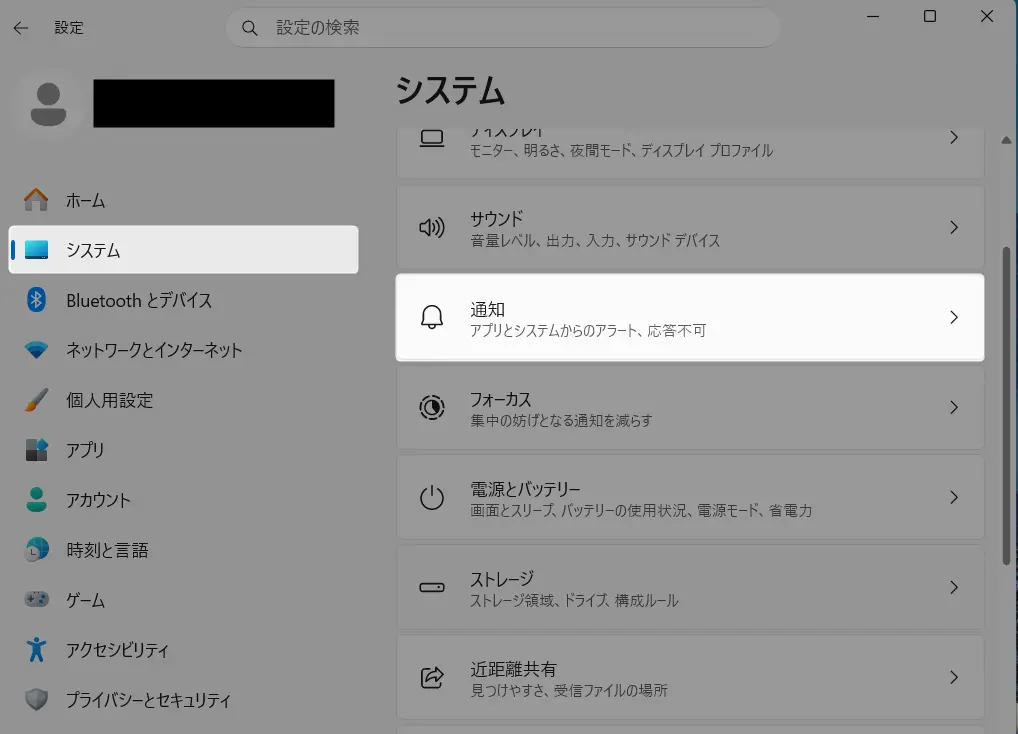Screen dimensions: 1018x734
Task: Click モニター、明るさ、夜間モード description
Action: (x=621, y=151)
